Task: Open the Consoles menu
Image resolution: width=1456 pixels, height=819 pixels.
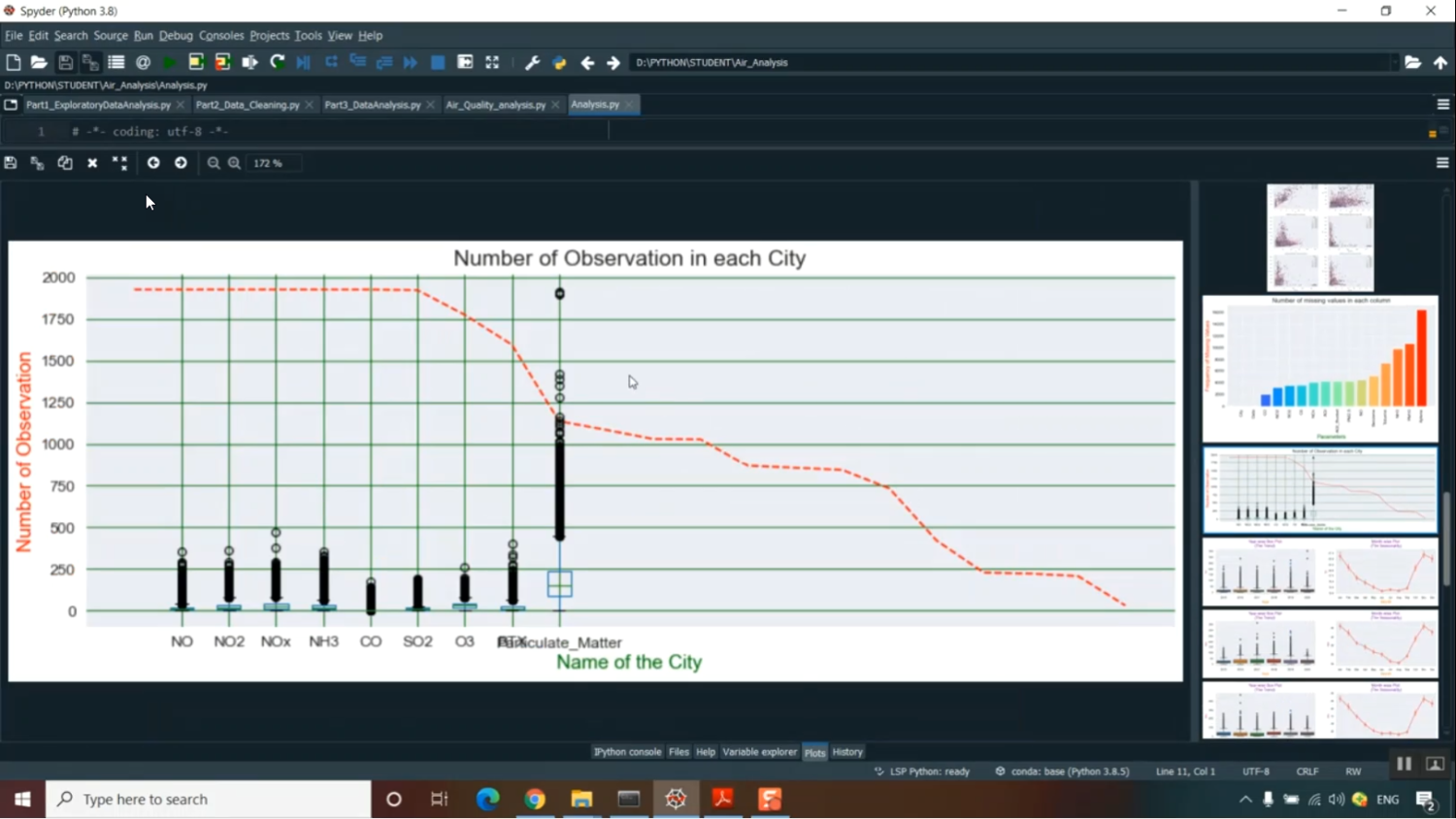Action: (x=221, y=35)
